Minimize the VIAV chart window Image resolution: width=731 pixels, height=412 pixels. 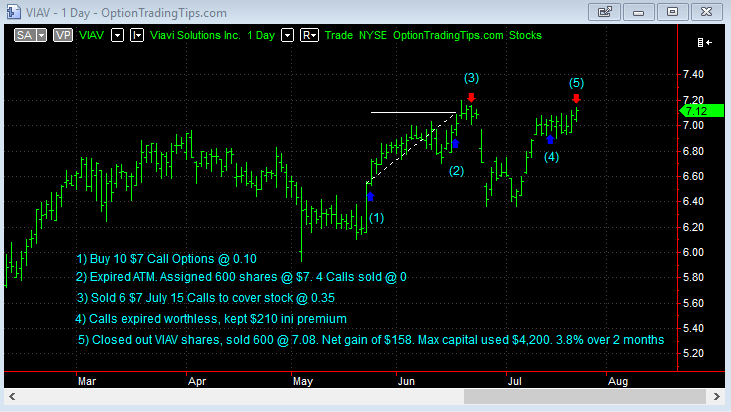click(x=639, y=12)
